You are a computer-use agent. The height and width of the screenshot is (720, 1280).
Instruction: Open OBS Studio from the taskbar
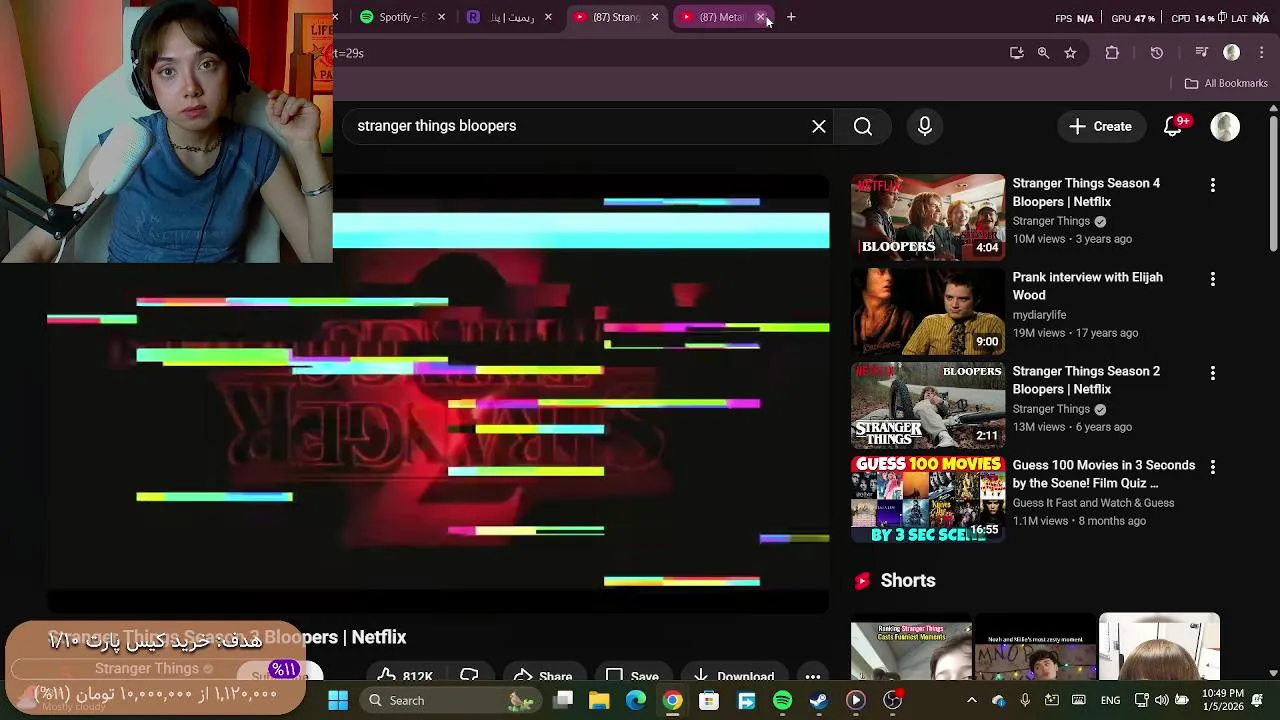point(892,700)
